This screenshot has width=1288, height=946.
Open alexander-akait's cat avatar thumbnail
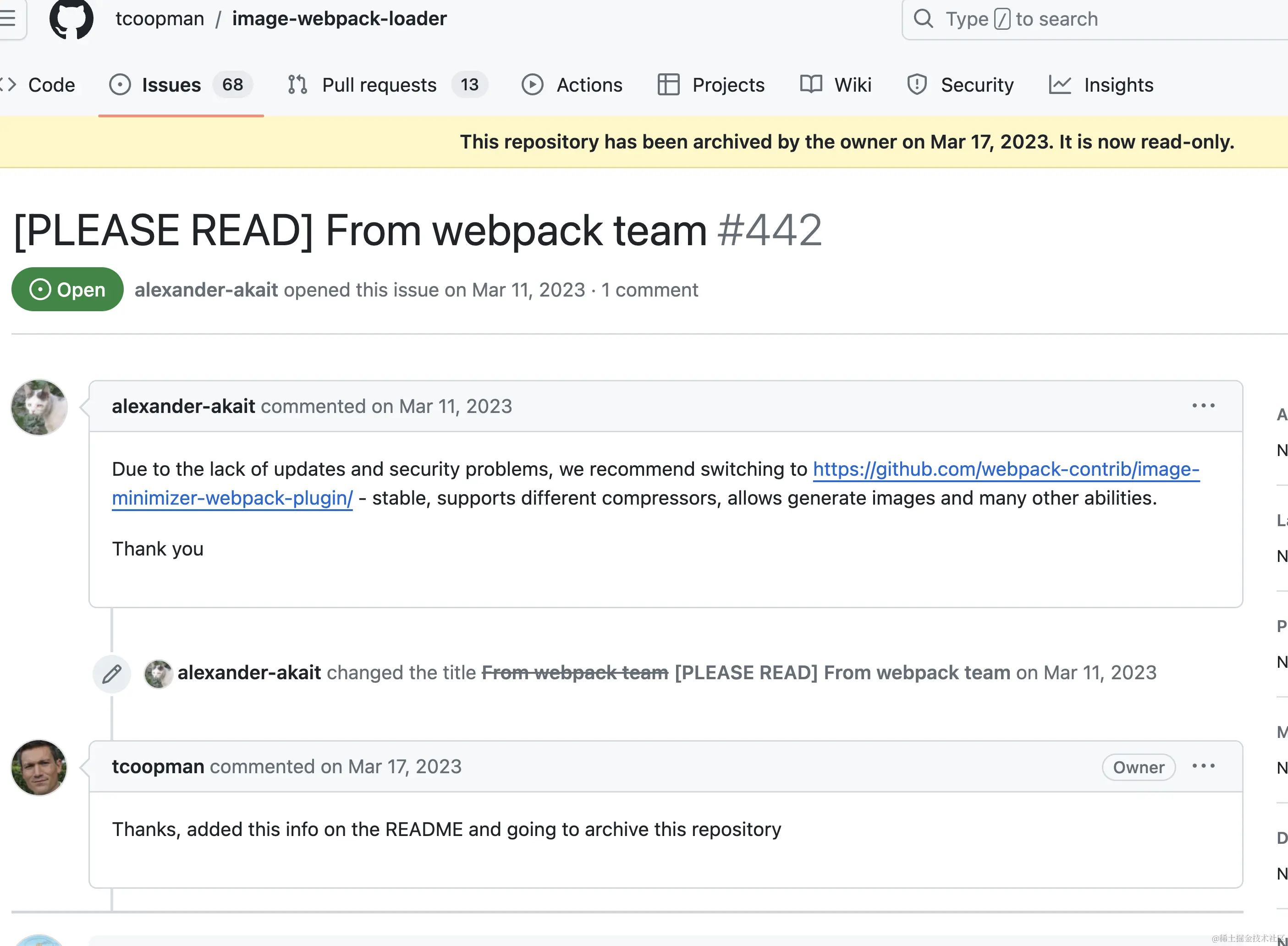click(39, 407)
